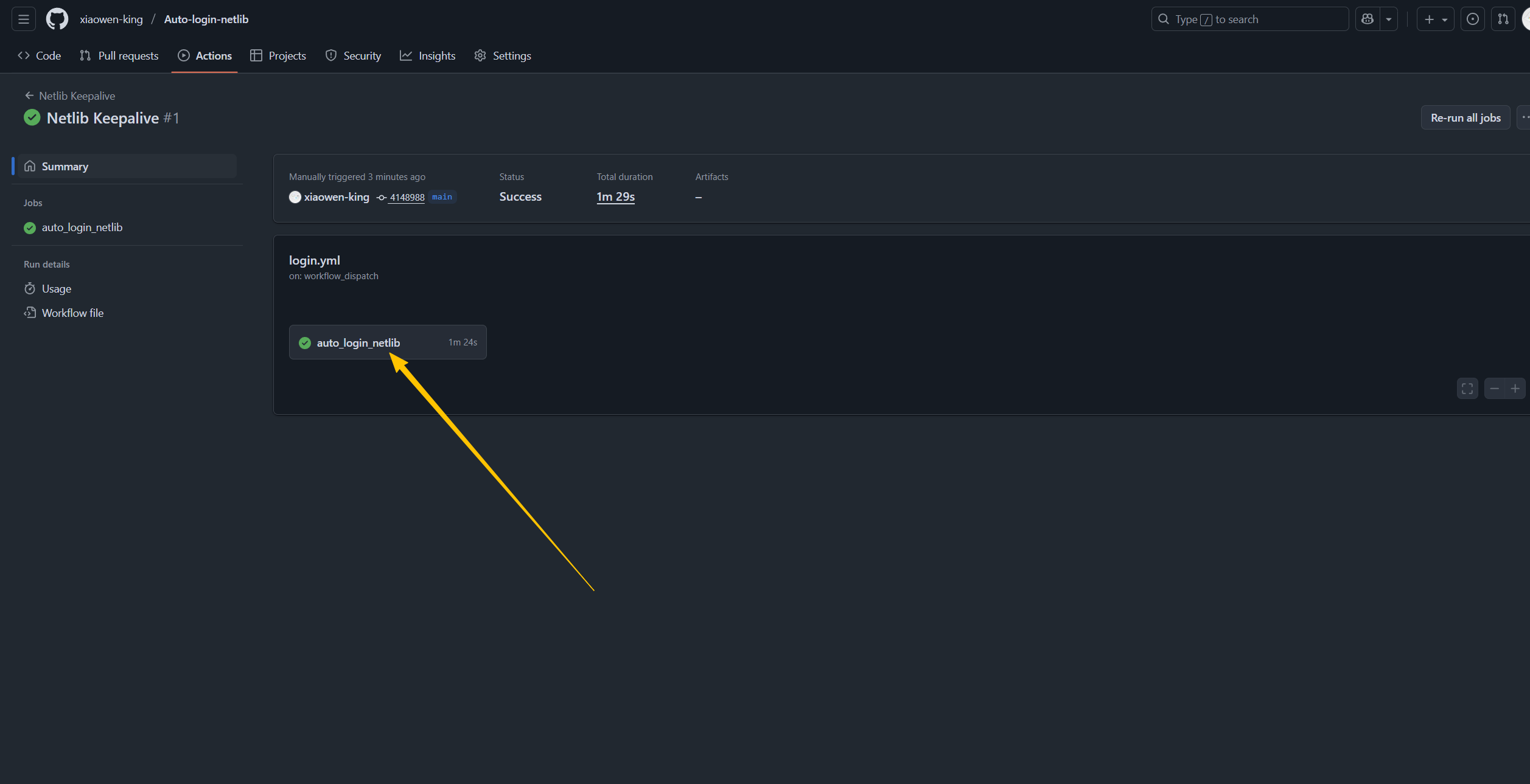
Task: Open the pull requests icon in header
Action: [x=1503, y=19]
